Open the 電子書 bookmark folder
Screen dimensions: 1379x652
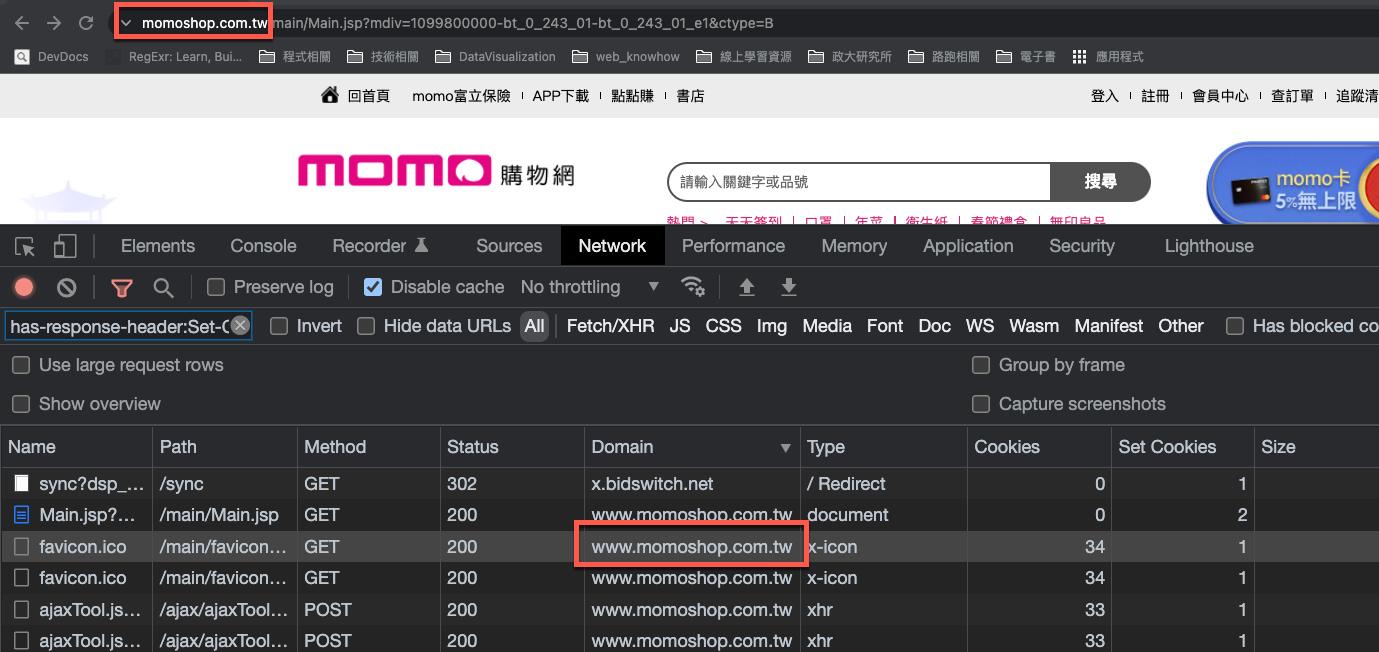click(x=1026, y=57)
